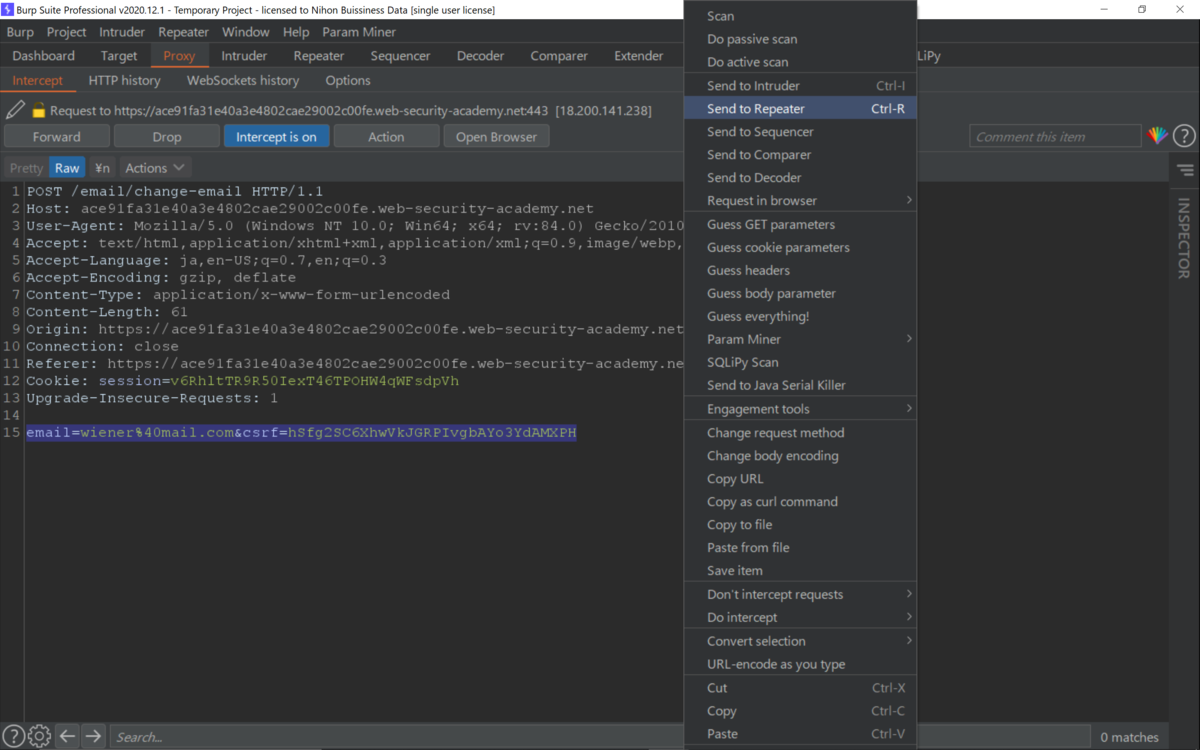Choose Send to Decoder
Viewport: 1200px width, 750px height.
[800, 177]
